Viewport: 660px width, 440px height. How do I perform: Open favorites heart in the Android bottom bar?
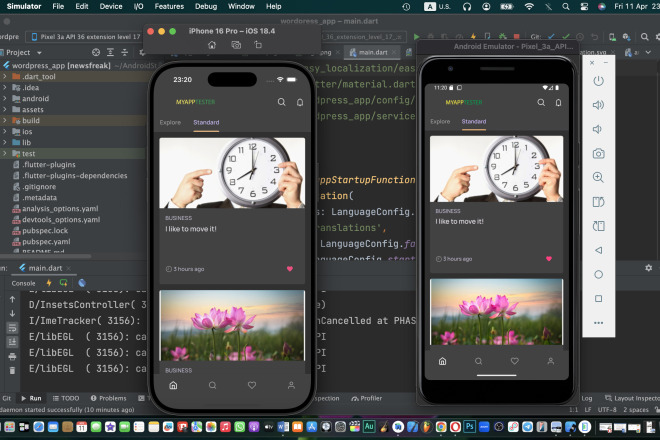[x=514, y=361]
